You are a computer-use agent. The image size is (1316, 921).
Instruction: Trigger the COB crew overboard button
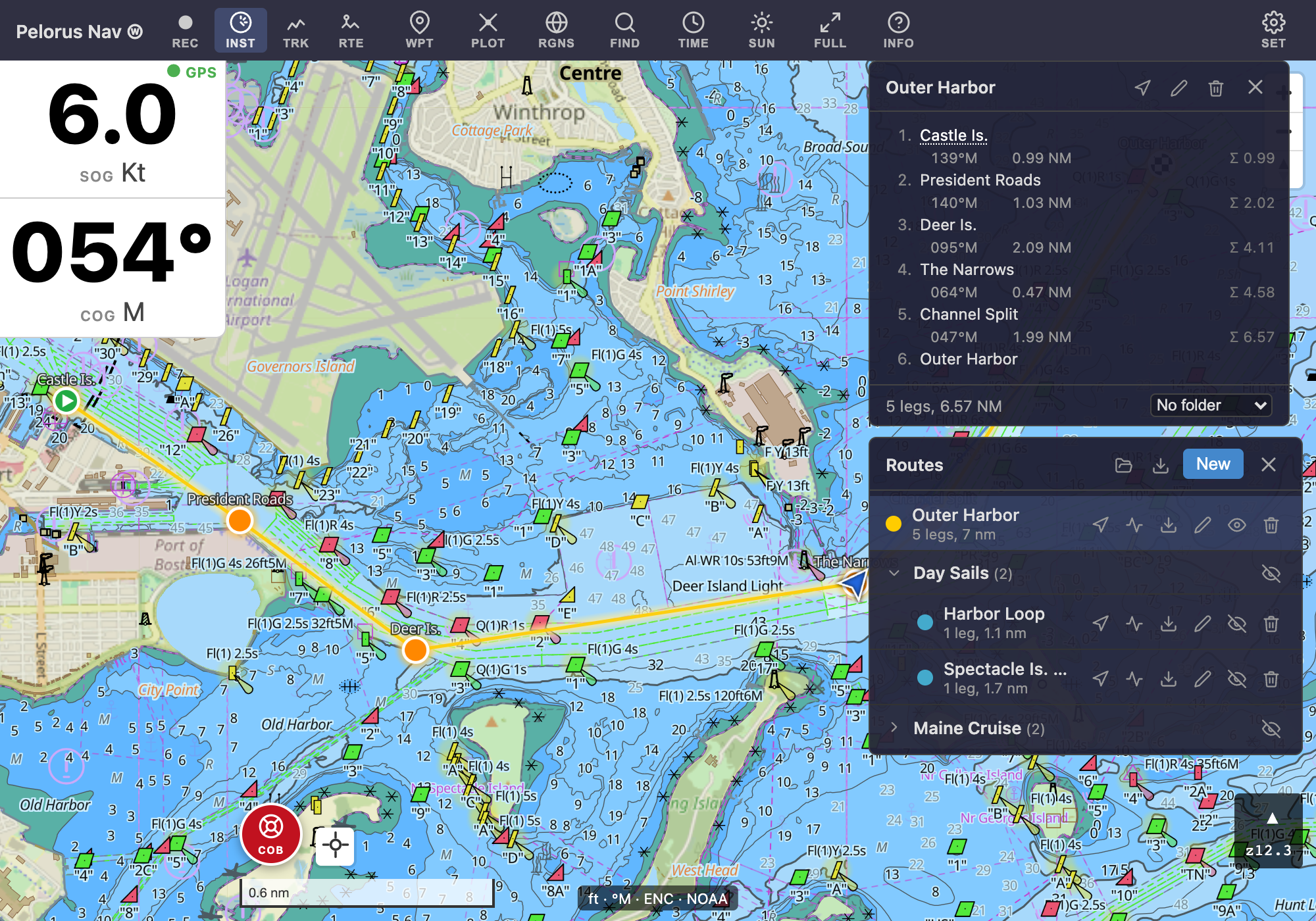(270, 834)
